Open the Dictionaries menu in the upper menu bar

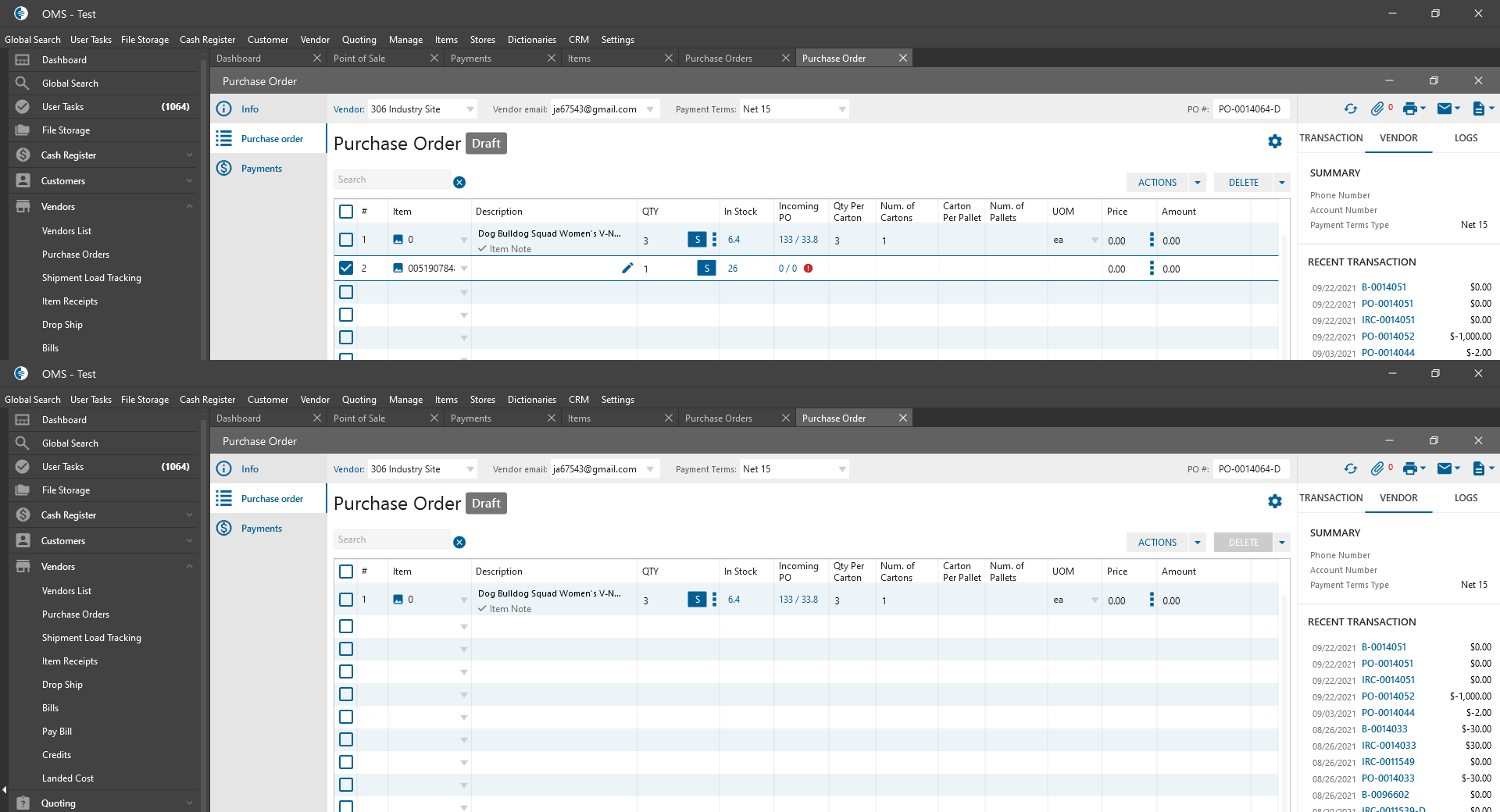pyautogui.click(x=531, y=40)
